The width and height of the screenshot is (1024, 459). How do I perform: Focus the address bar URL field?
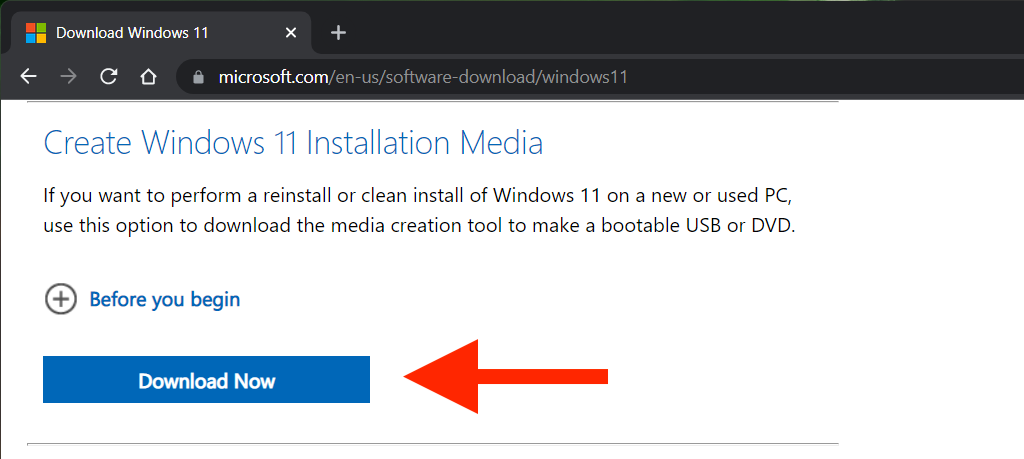point(600,77)
